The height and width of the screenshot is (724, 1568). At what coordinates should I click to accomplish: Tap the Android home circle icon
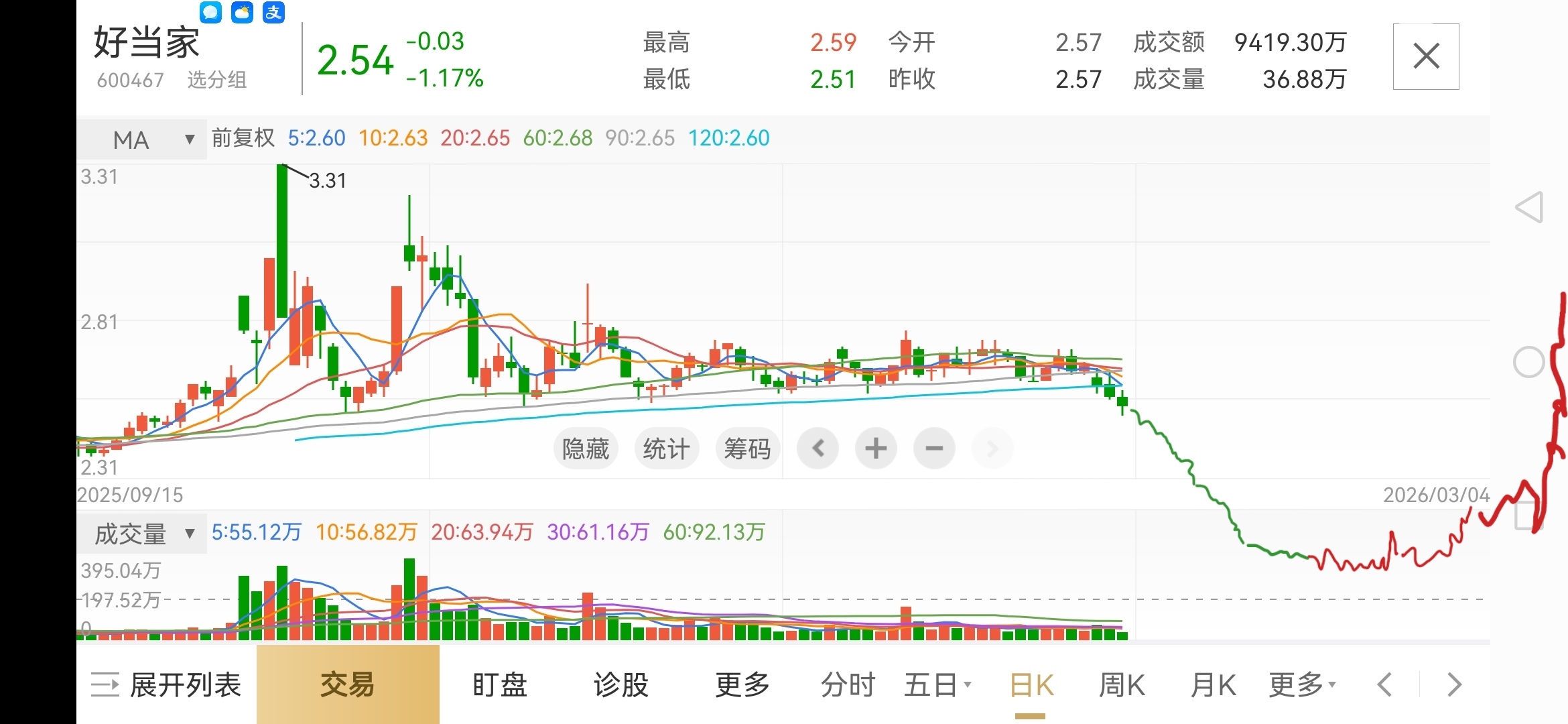coord(1529,363)
